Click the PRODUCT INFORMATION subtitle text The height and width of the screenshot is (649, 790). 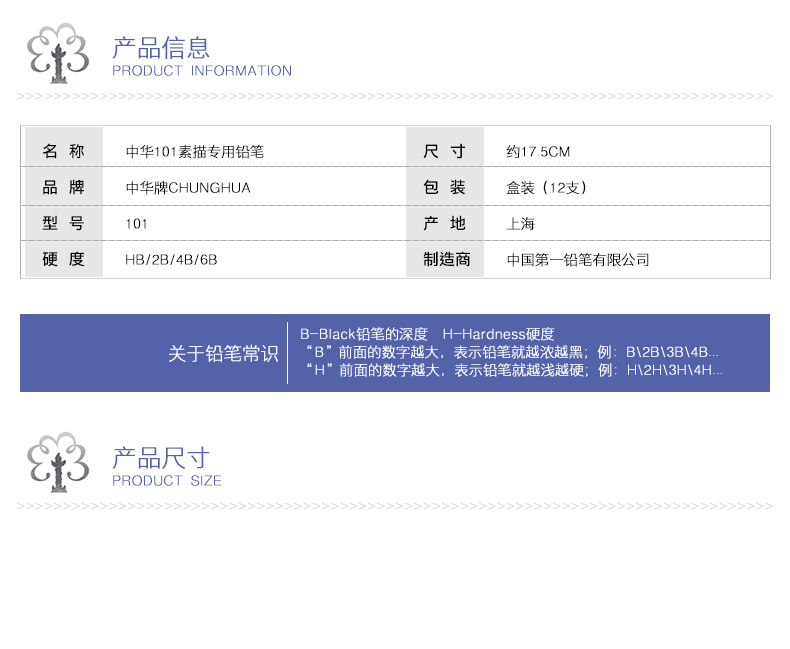click(x=201, y=71)
